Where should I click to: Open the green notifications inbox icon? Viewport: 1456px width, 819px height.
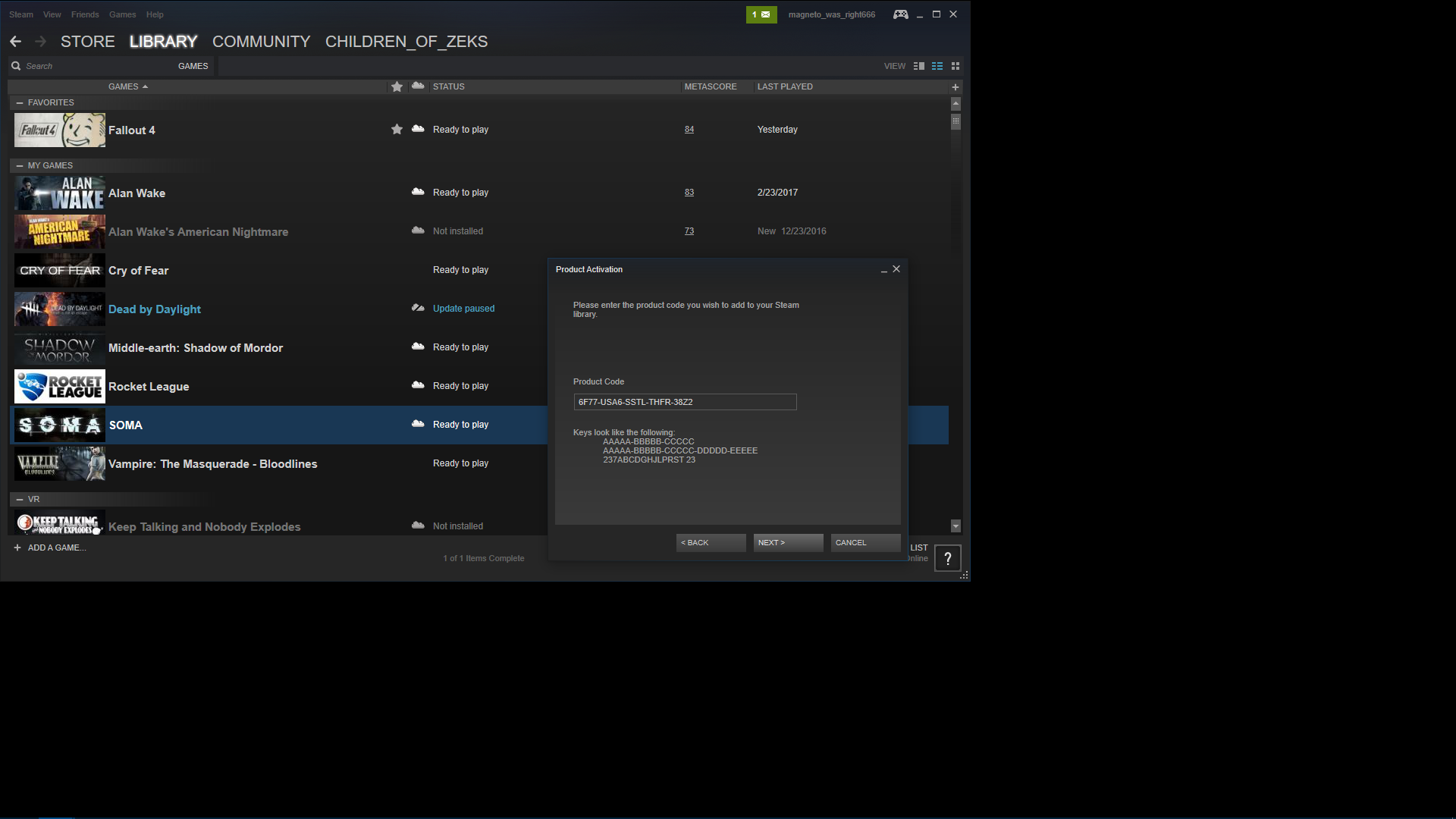pyautogui.click(x=761, y=14)
